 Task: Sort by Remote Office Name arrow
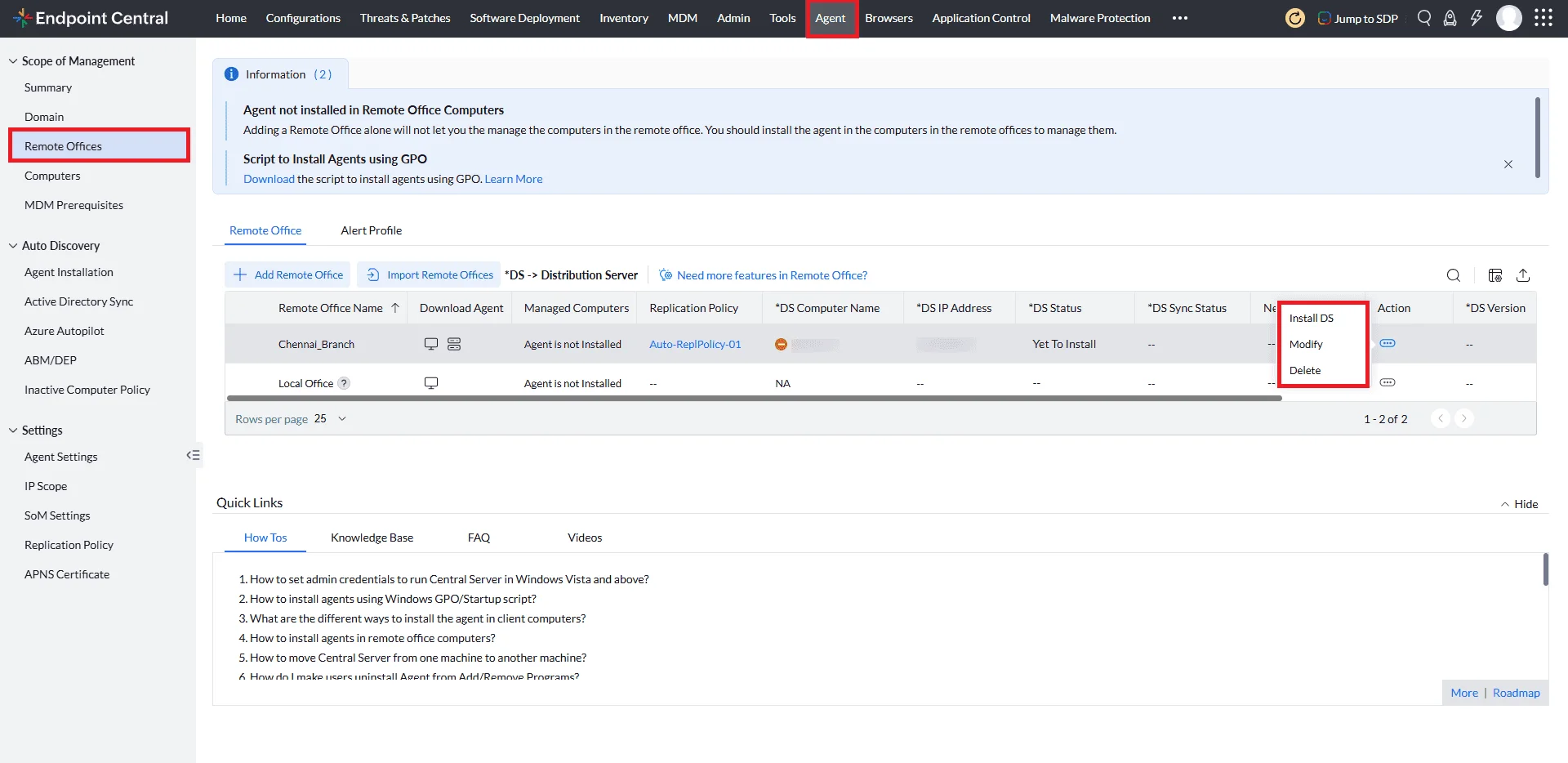(395, 308)
